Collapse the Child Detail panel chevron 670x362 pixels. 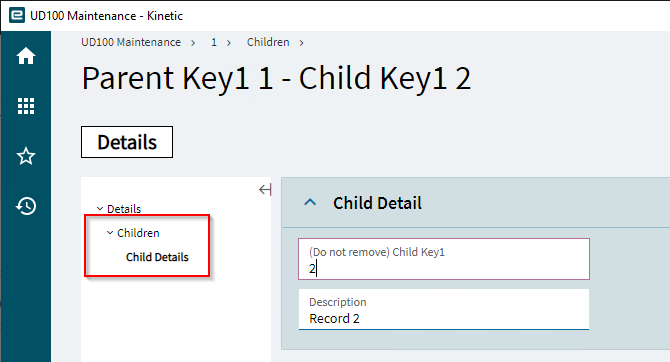[x=310, y=202]
